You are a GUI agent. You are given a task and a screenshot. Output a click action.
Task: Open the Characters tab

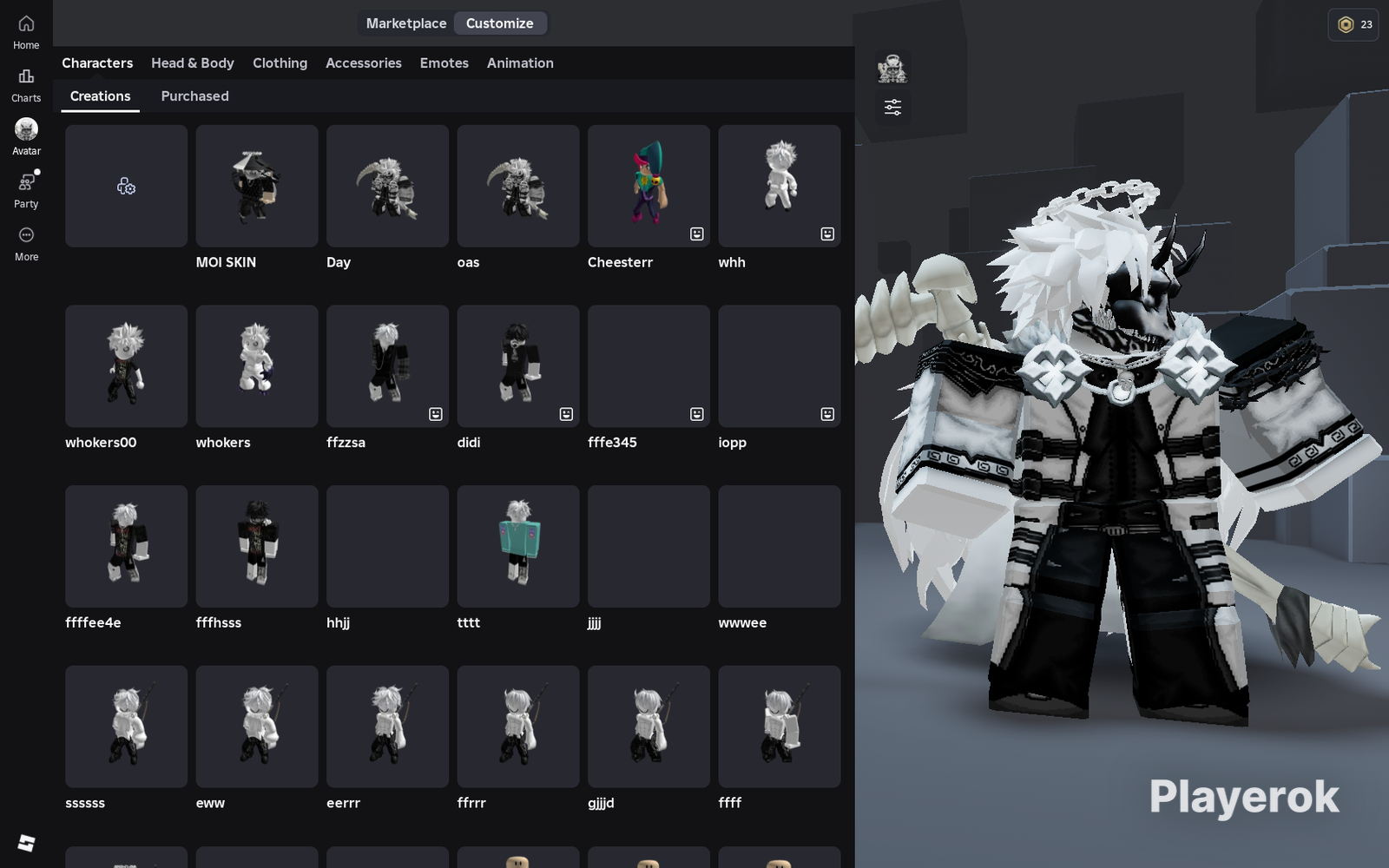pyautogui.click(x=97, y=62)
